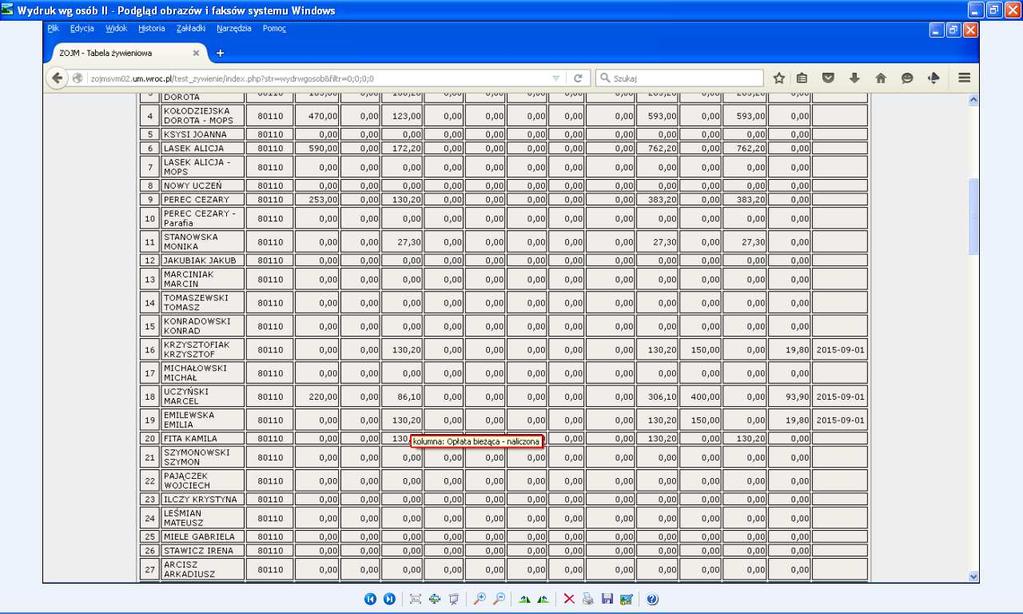Viewport: 1023px width, 614px height.
Task: Click the name EMILEWSKA EMILIA
Action: (x=189, y=420)
